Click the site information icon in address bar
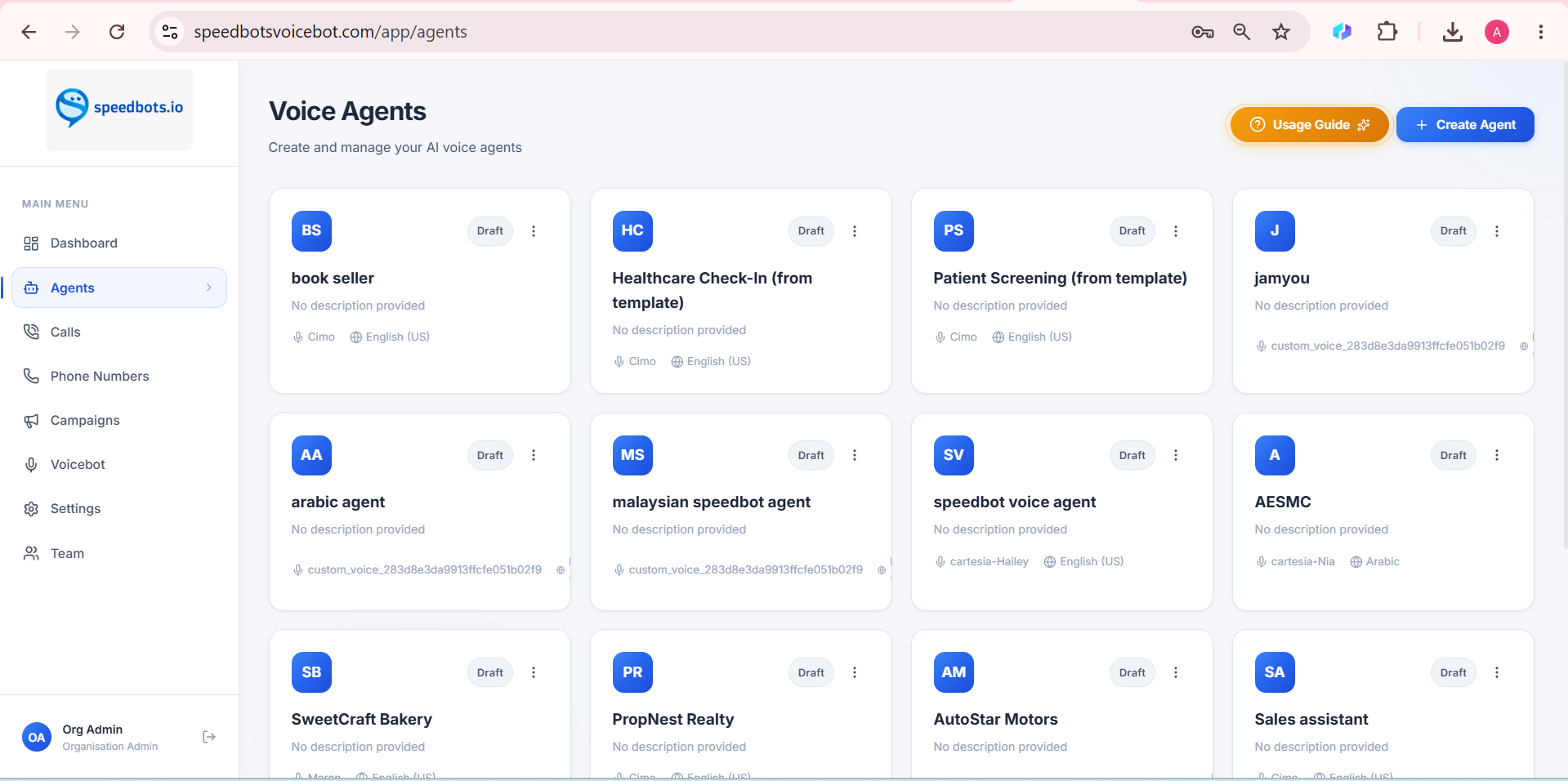Image resolution: width=1568 pixels, height=781 pixels. point(170,32)
